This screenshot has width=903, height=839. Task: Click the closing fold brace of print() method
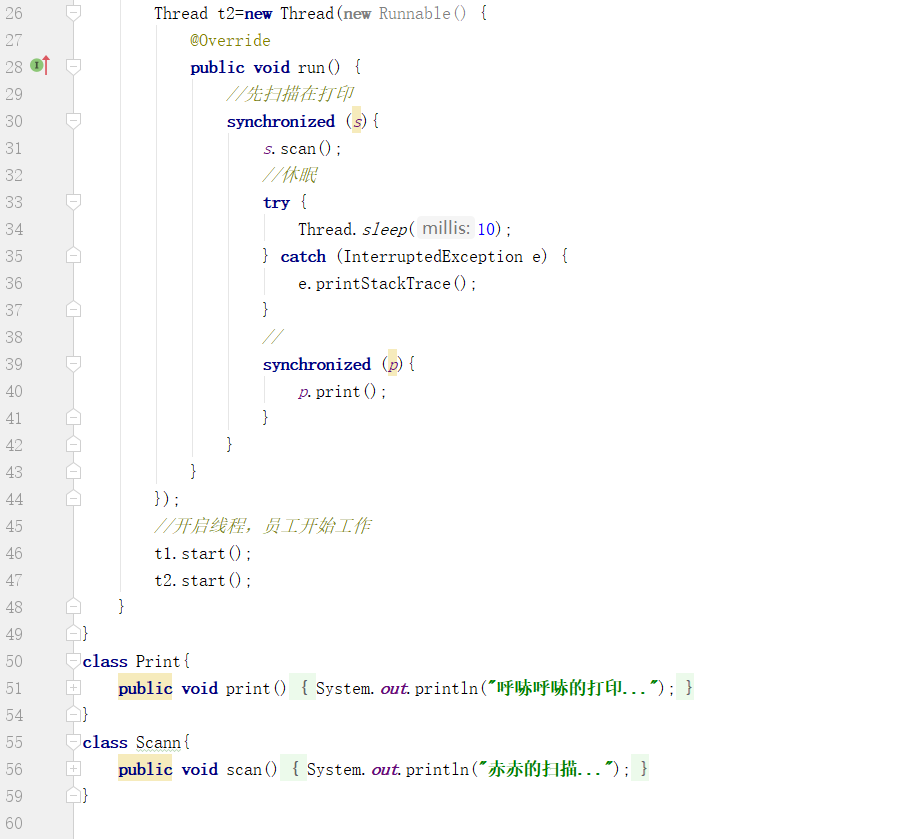click(685, 688)
